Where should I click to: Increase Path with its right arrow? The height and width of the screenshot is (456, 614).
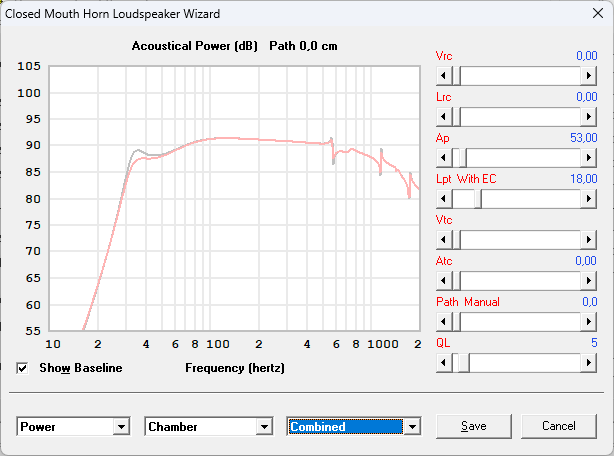[589, 322]
